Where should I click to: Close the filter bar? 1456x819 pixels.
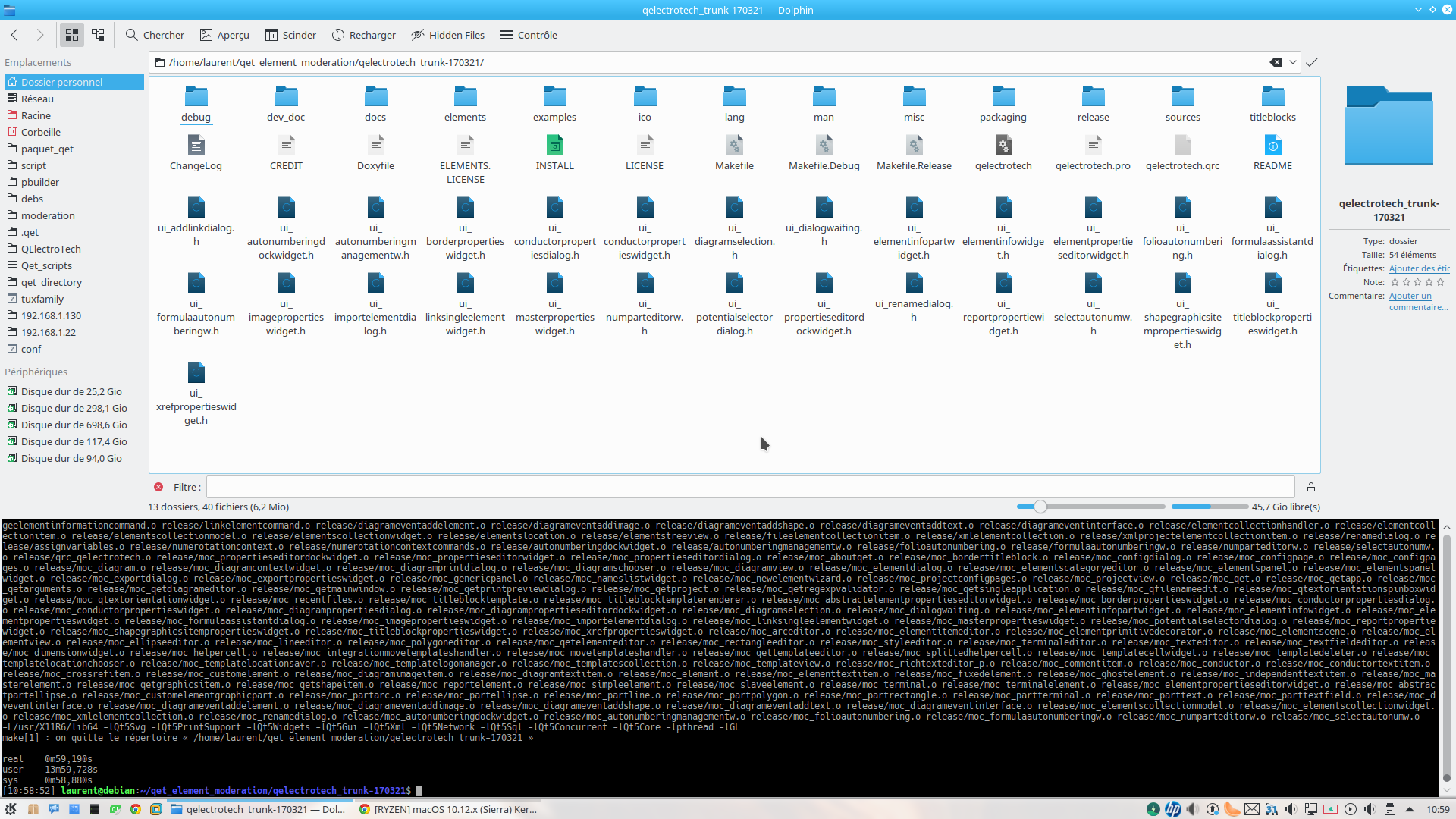[158, 487]
